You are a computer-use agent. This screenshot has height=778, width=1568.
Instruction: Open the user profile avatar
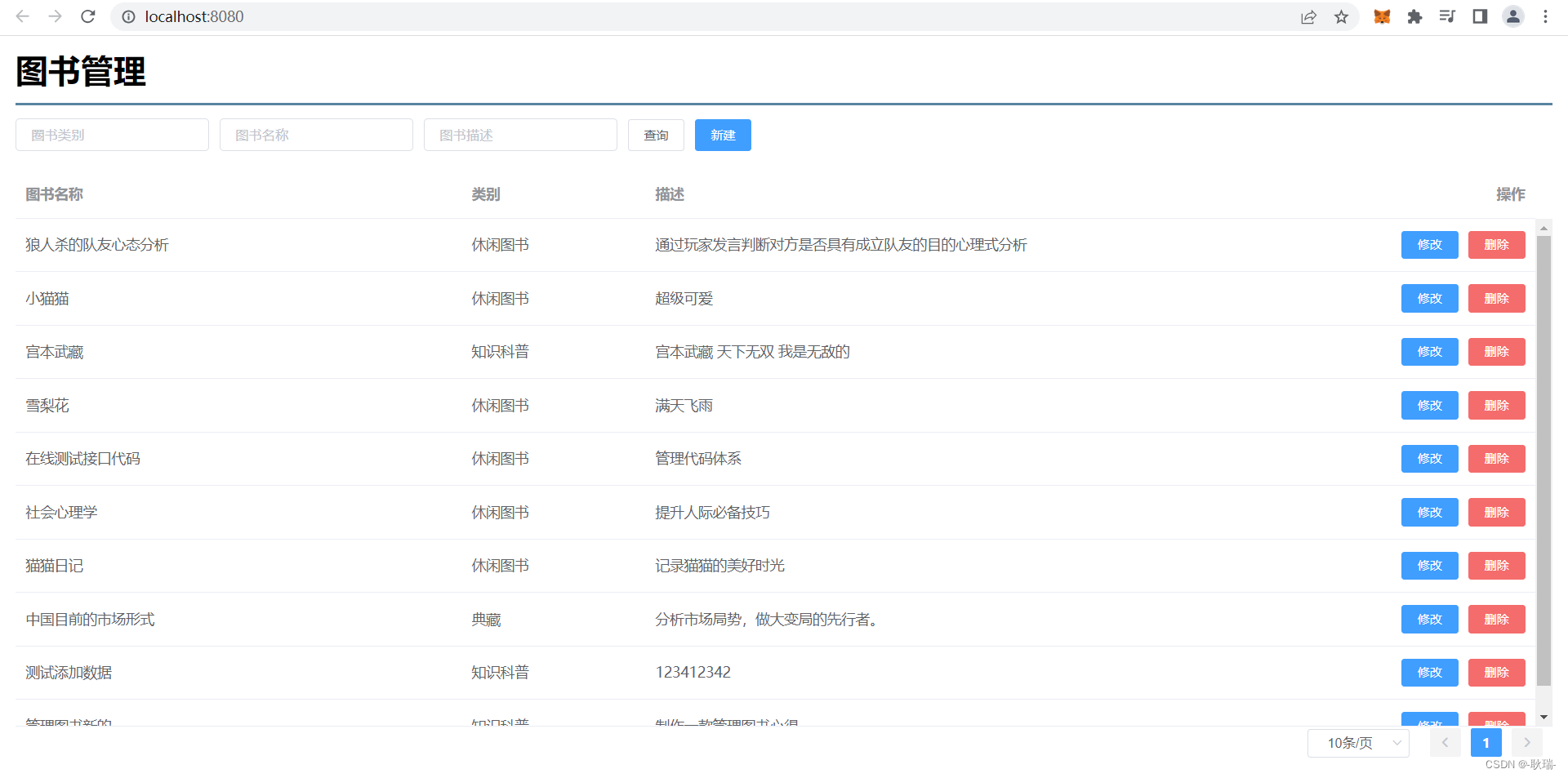[x=1513, y=16]
